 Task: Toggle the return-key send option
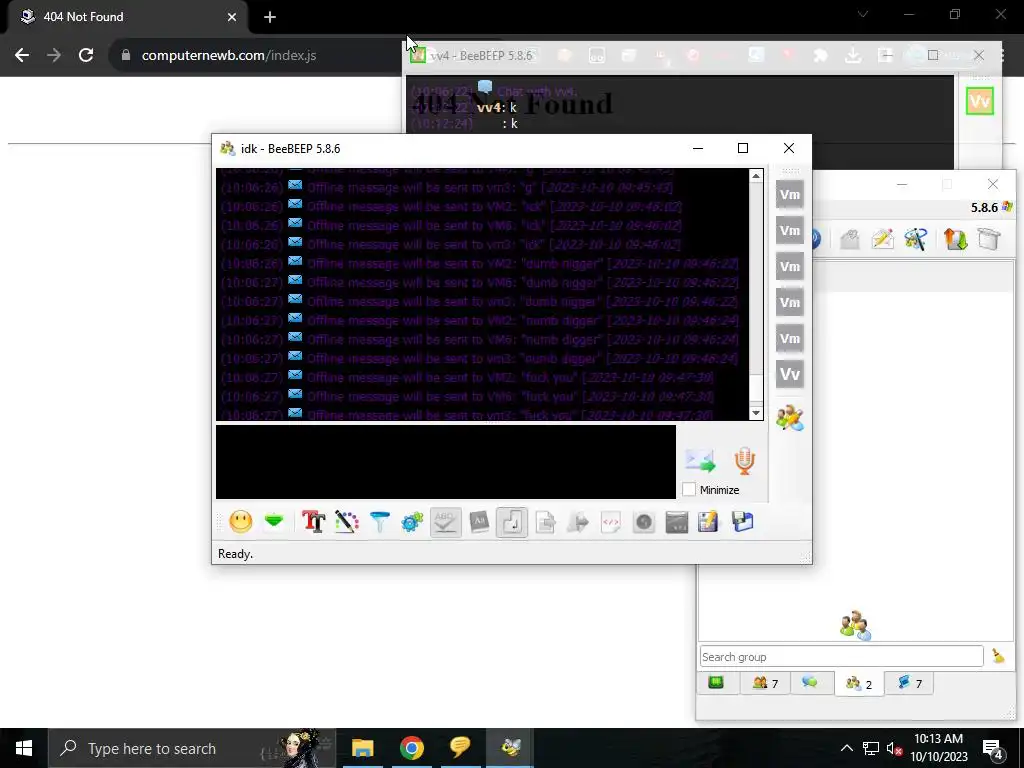(x=512, y=522)
